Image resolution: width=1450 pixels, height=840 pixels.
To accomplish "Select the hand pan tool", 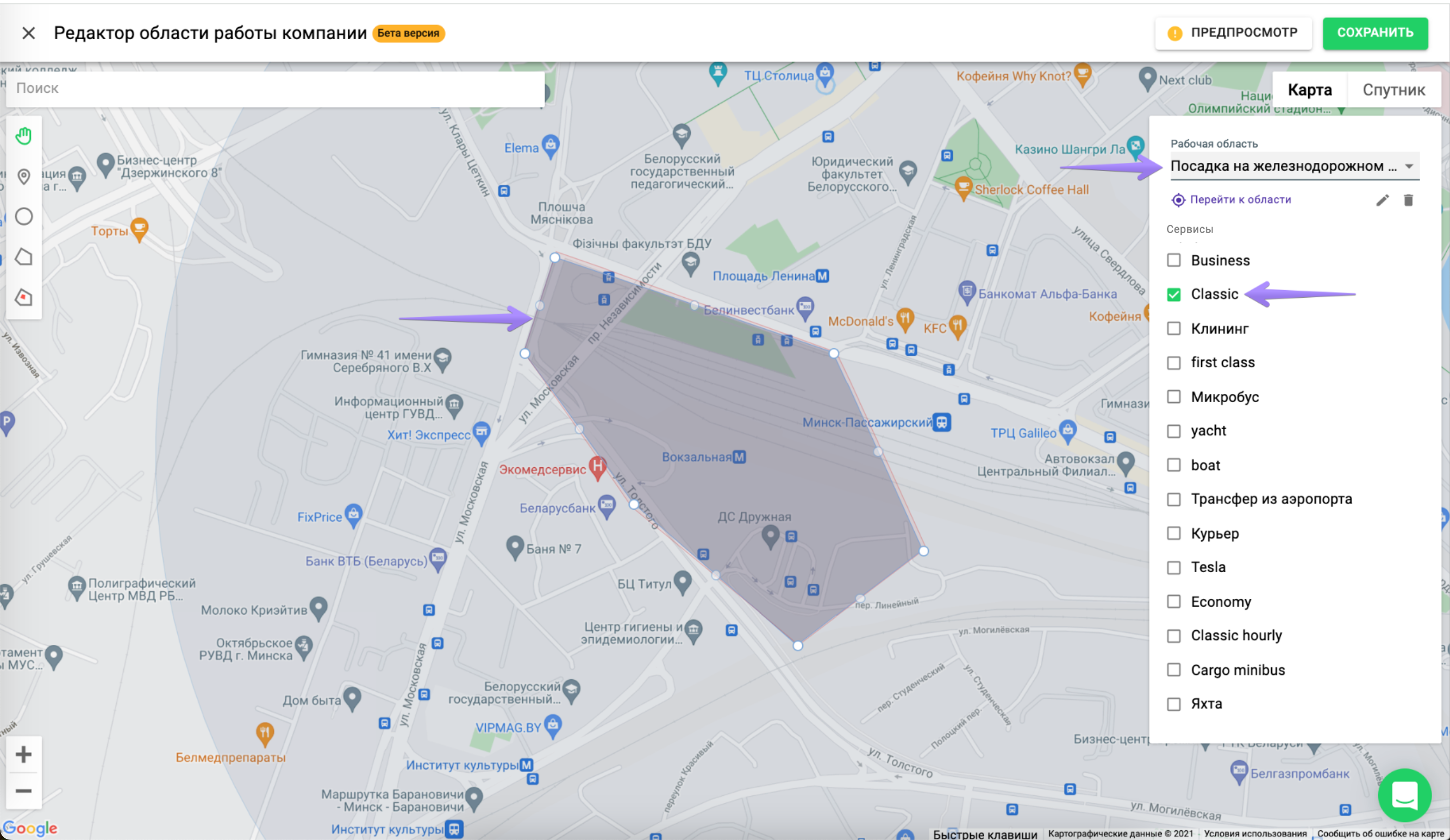I will pyautogui.click(x=23, y=136).
